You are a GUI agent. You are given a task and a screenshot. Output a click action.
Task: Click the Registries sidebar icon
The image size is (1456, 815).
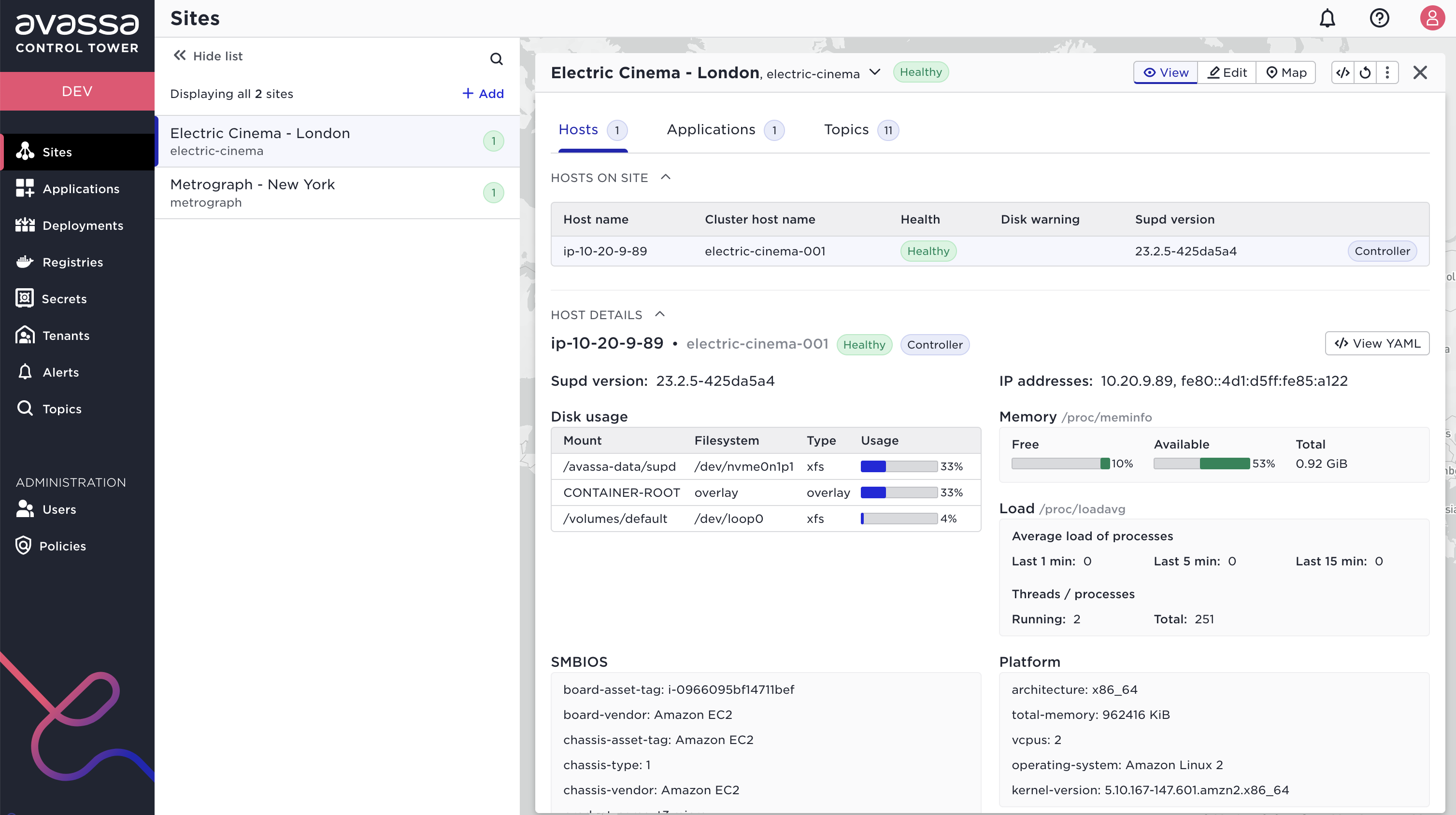tap(25, 262)
